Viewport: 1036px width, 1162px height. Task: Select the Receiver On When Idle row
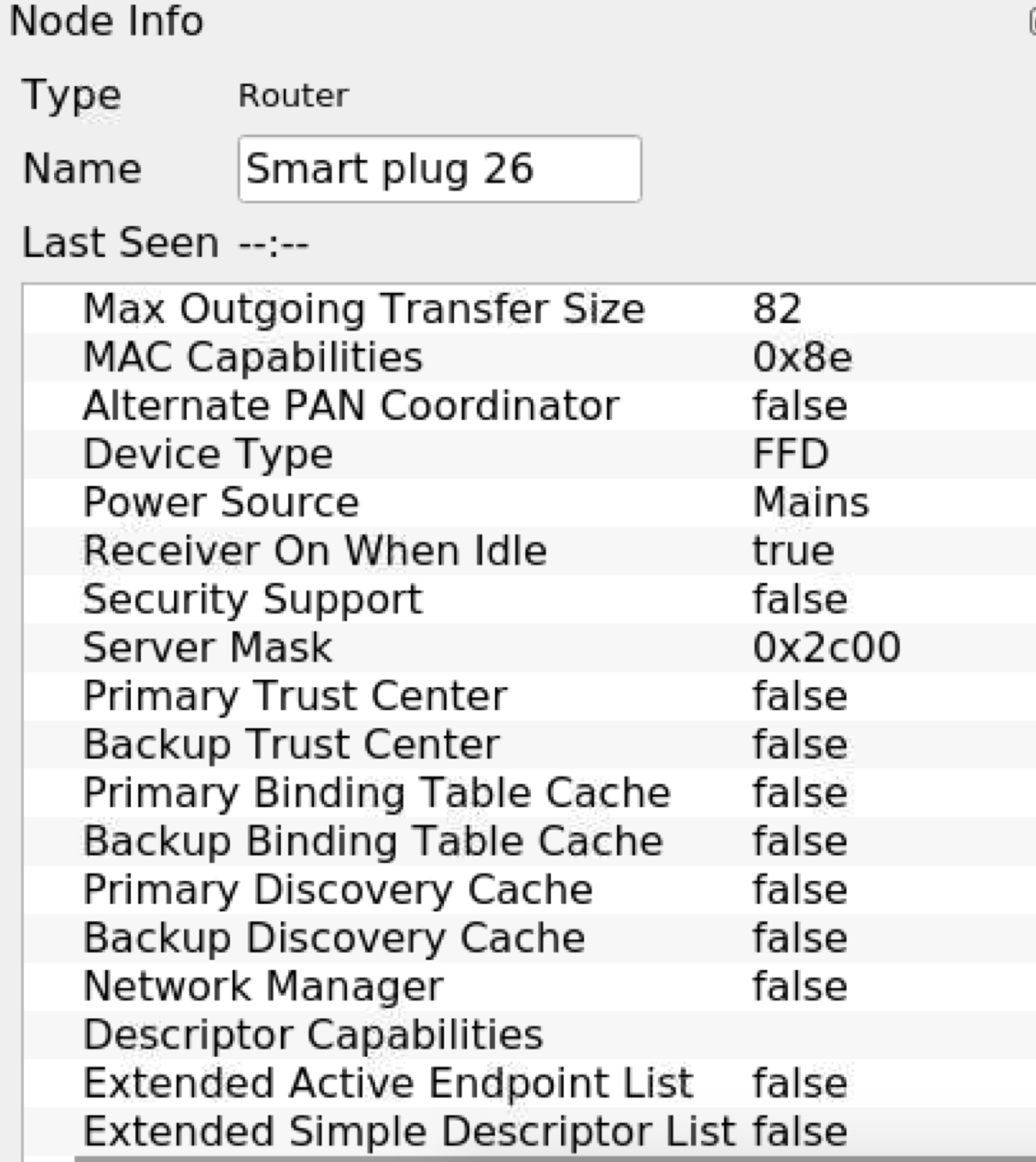click(366, 550)
